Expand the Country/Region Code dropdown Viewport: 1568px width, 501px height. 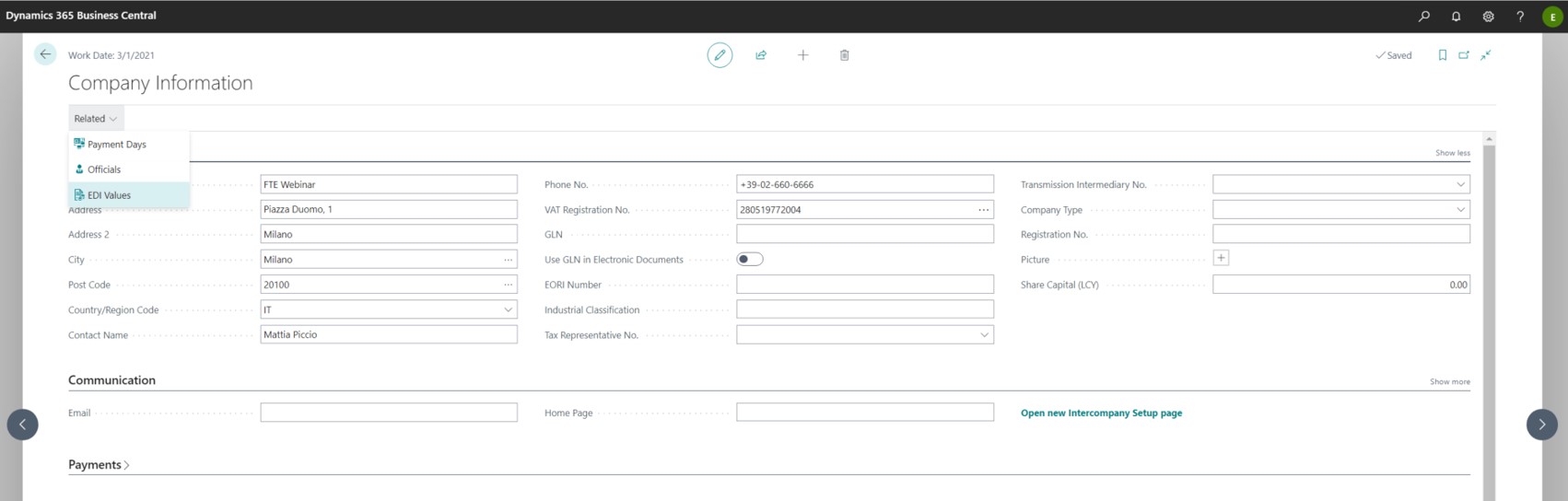click(508, 309)
